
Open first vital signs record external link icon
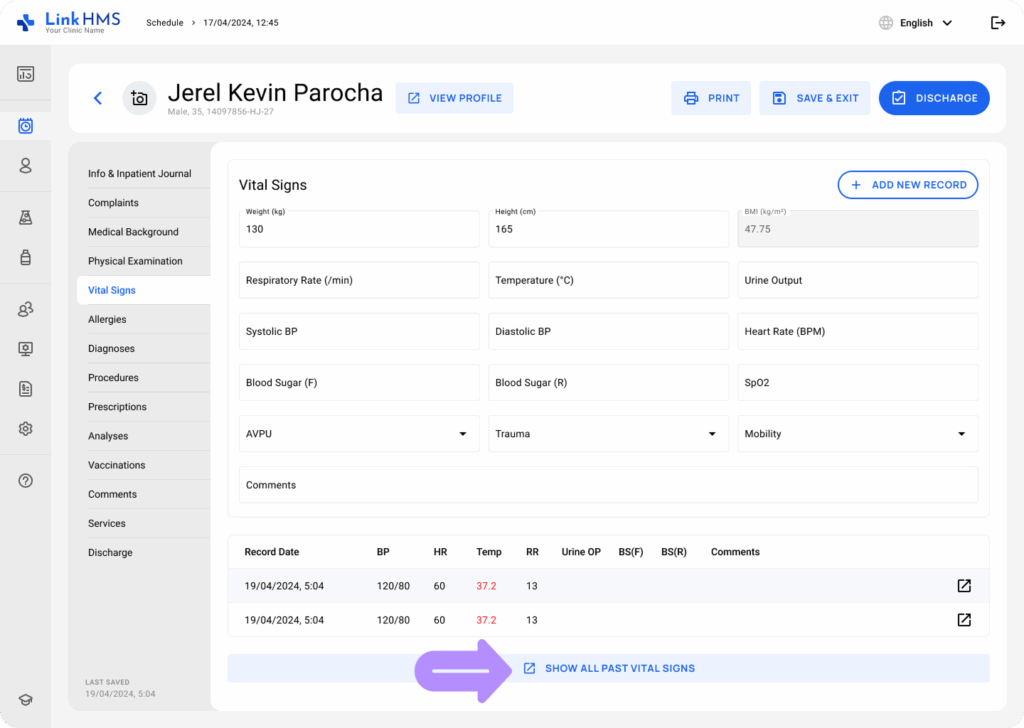coord(964,586)
